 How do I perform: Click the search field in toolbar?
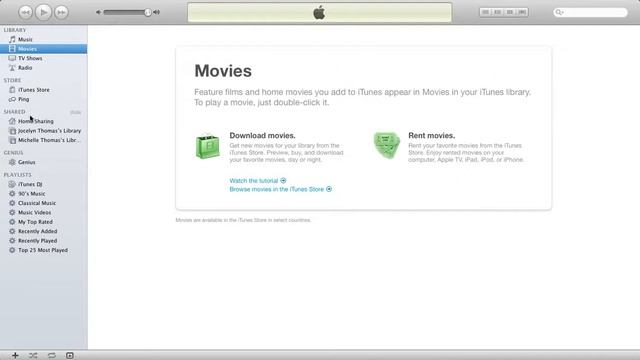coord(590,12)
